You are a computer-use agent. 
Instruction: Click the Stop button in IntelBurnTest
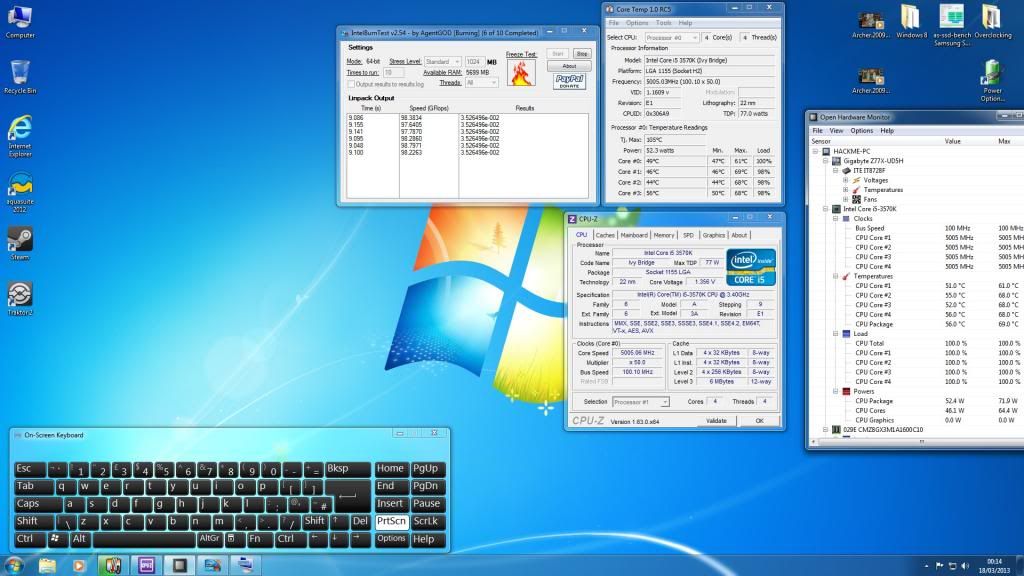581,54
